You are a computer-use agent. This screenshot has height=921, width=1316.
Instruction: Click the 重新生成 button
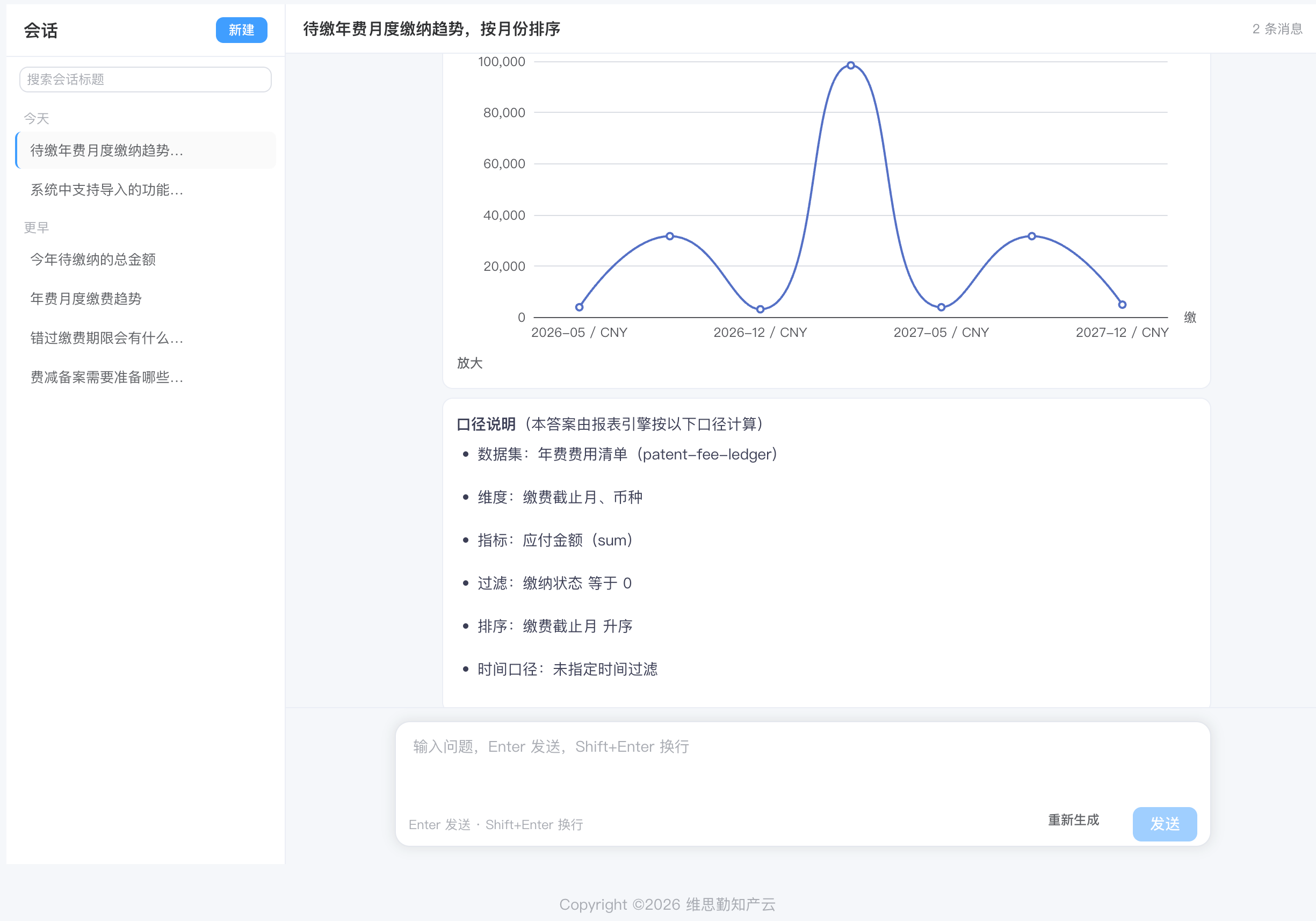coord(1074,820)
